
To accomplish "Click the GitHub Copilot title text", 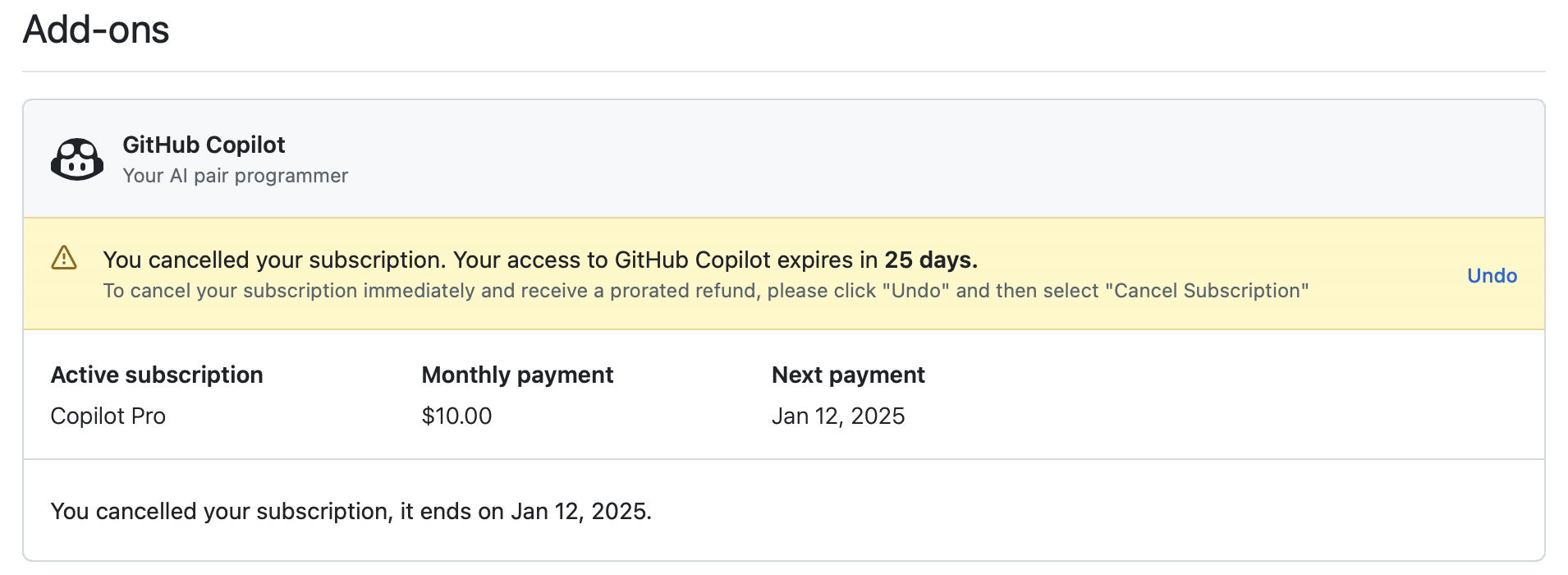I will click(204, 145).
